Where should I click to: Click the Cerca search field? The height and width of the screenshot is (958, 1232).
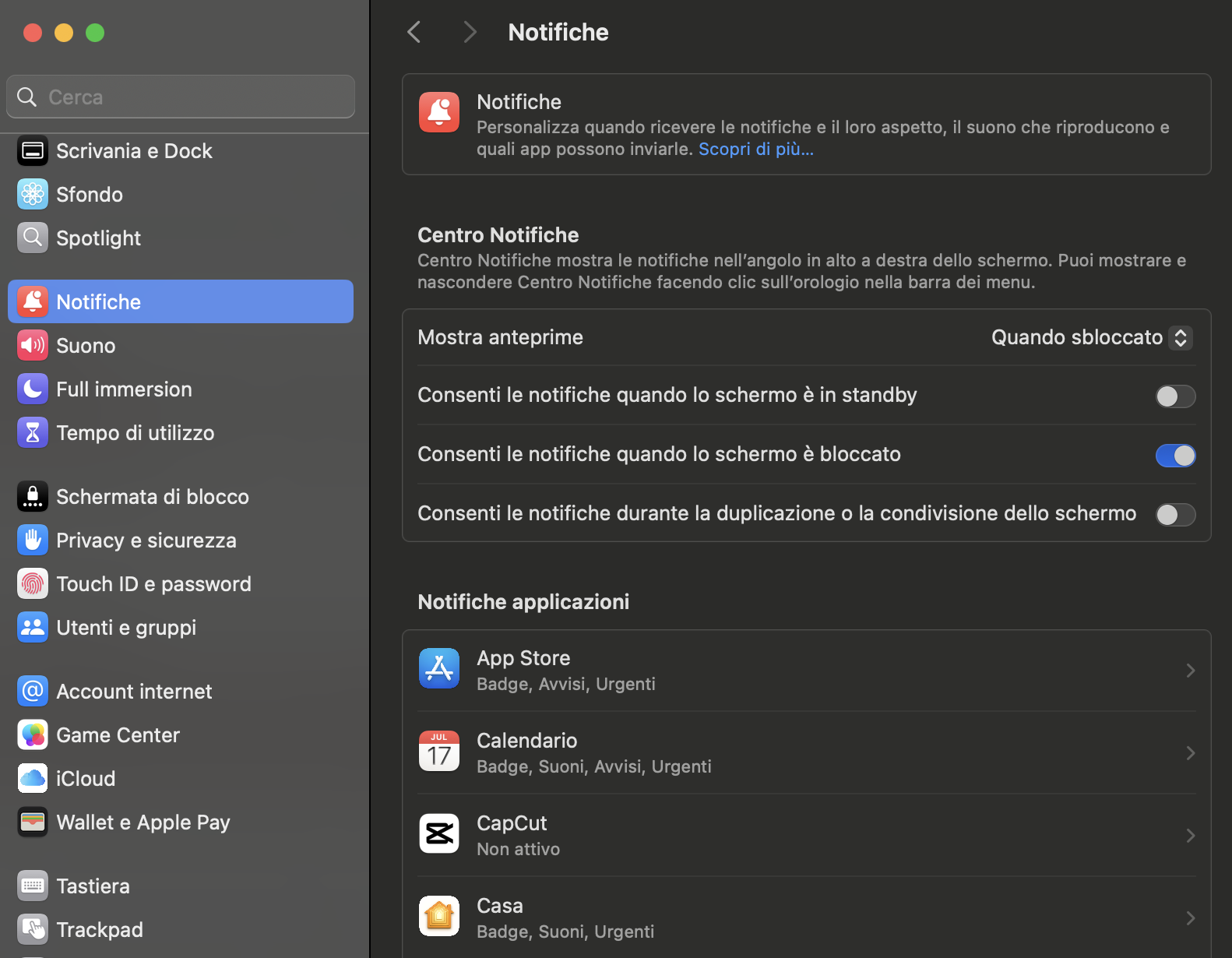coord(181,97)
